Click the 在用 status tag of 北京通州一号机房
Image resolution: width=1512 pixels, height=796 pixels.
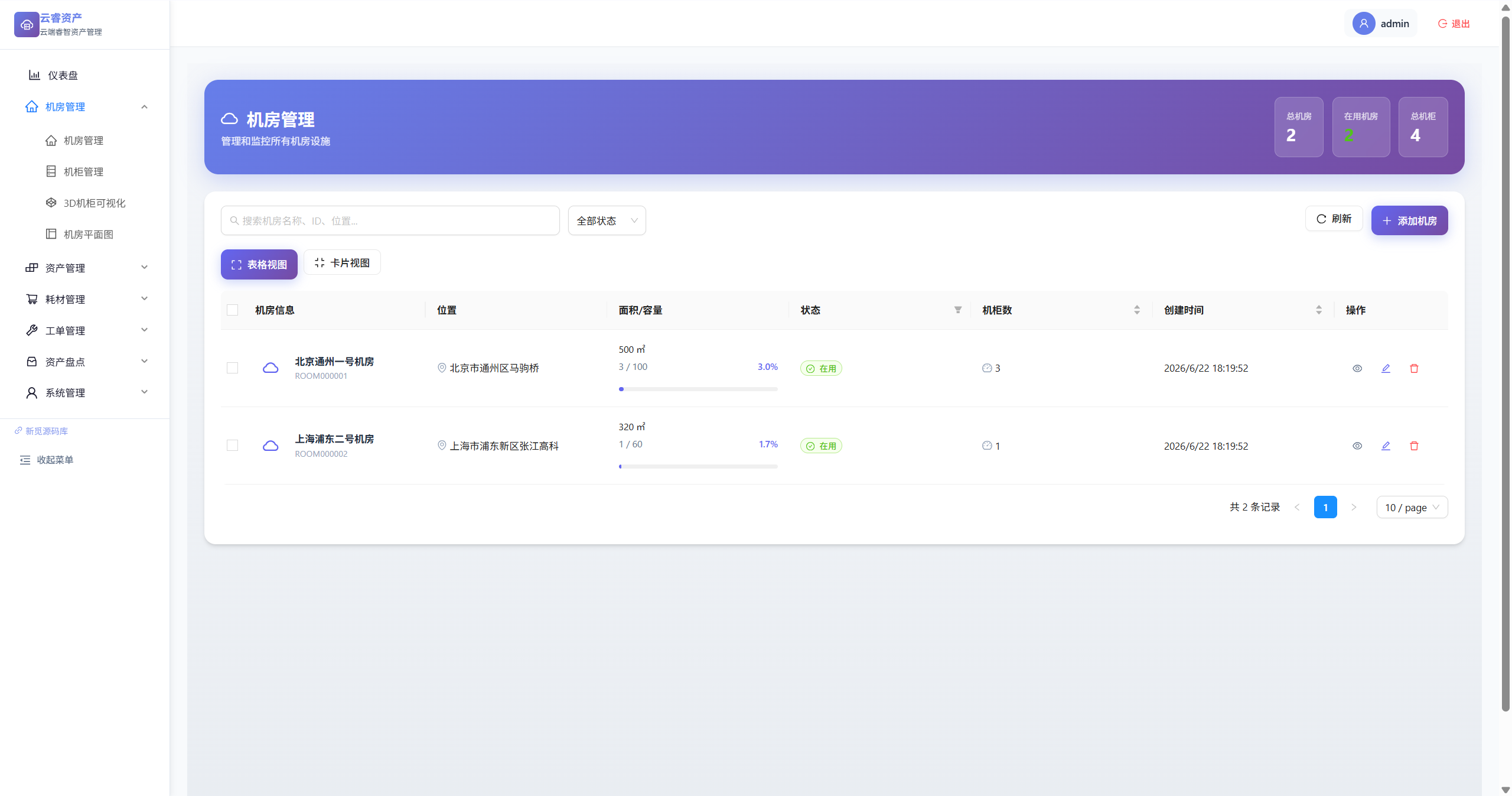coord(821,368)
